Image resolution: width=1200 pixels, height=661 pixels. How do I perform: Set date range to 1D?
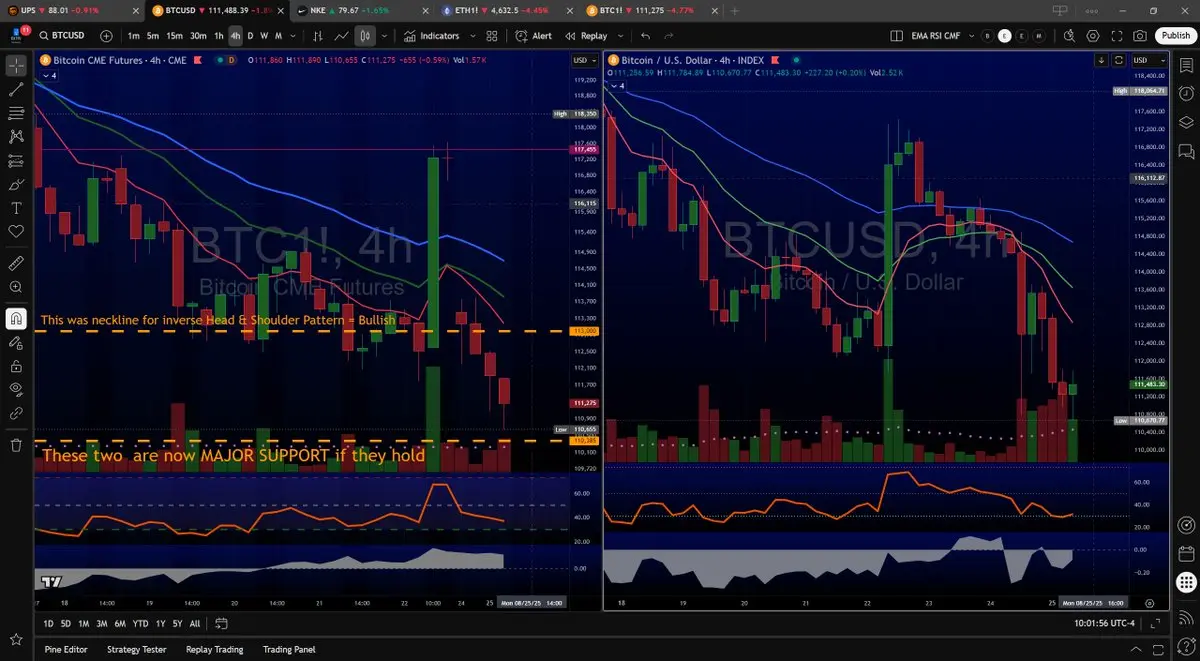click(48, 623)
